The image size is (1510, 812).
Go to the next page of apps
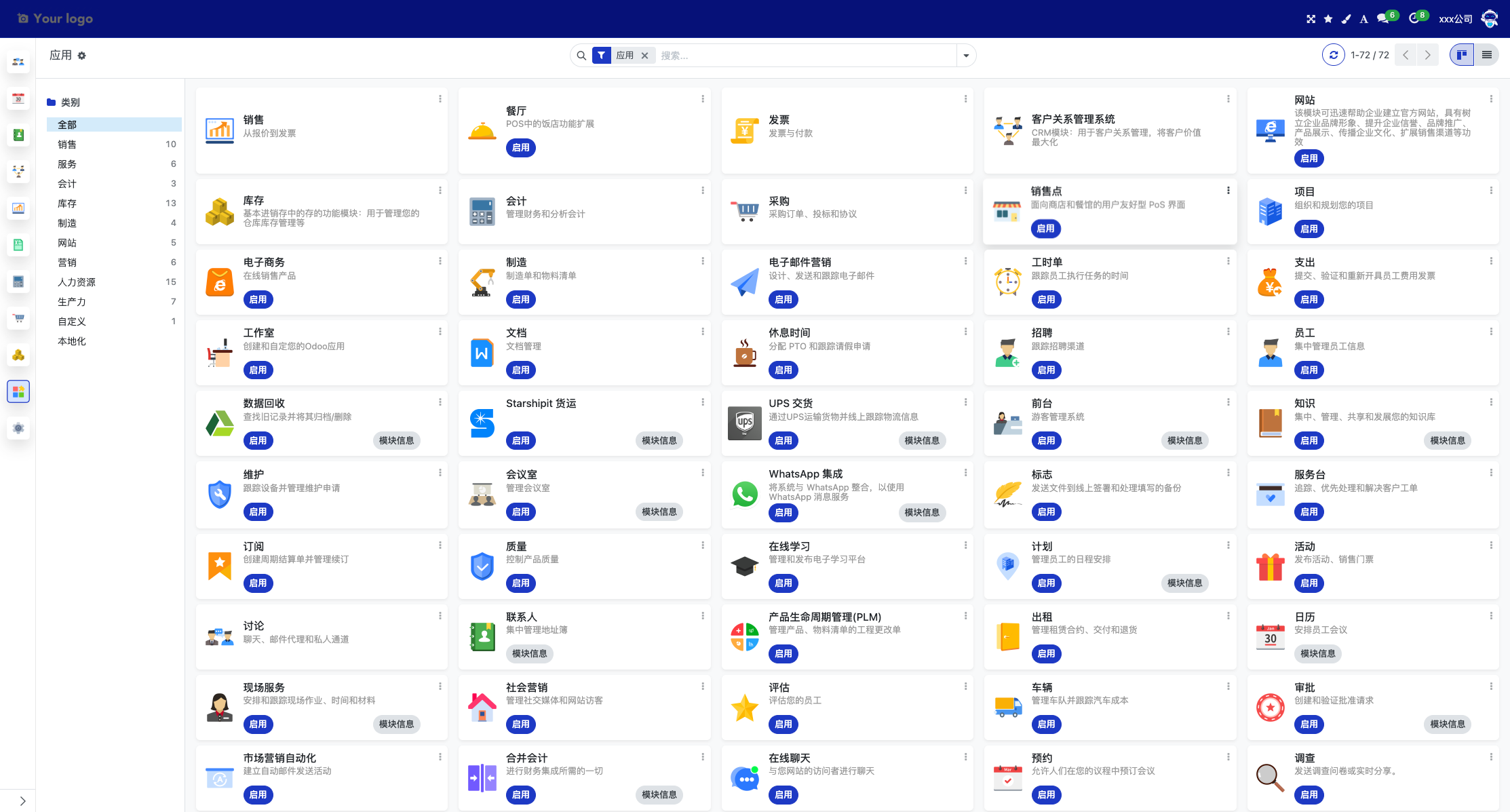pyautogui.click(x=1427, y=55)
